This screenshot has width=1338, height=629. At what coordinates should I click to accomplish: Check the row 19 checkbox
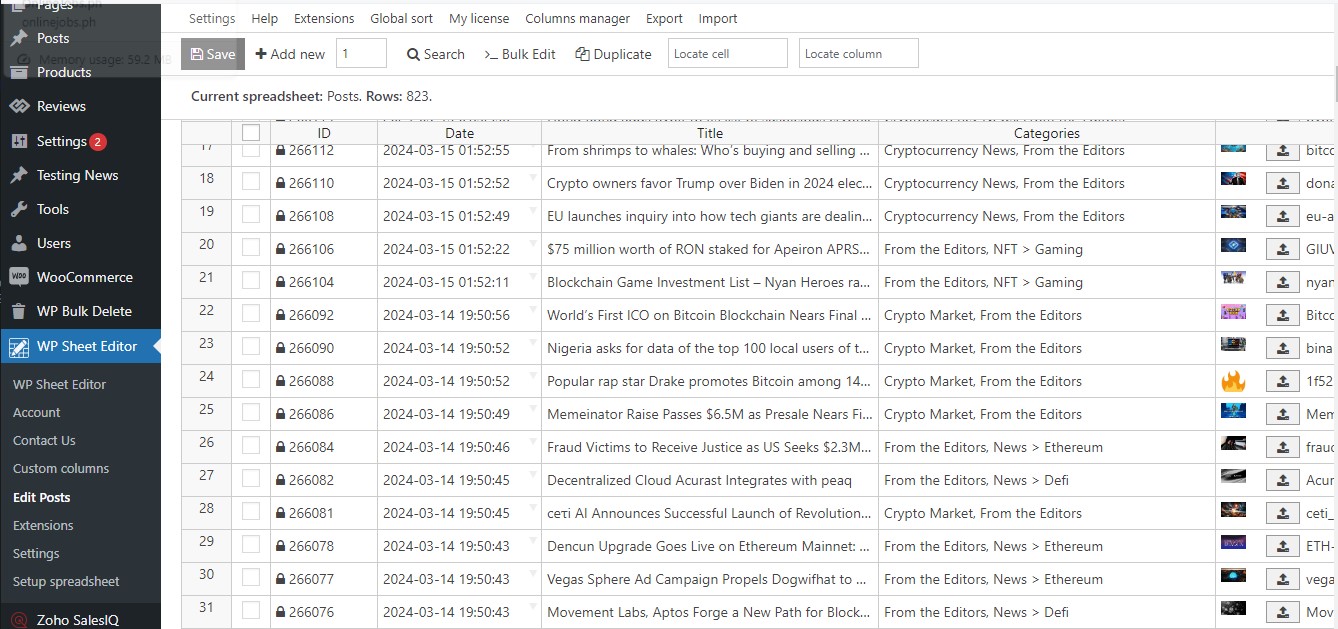[x=251, y=215]
